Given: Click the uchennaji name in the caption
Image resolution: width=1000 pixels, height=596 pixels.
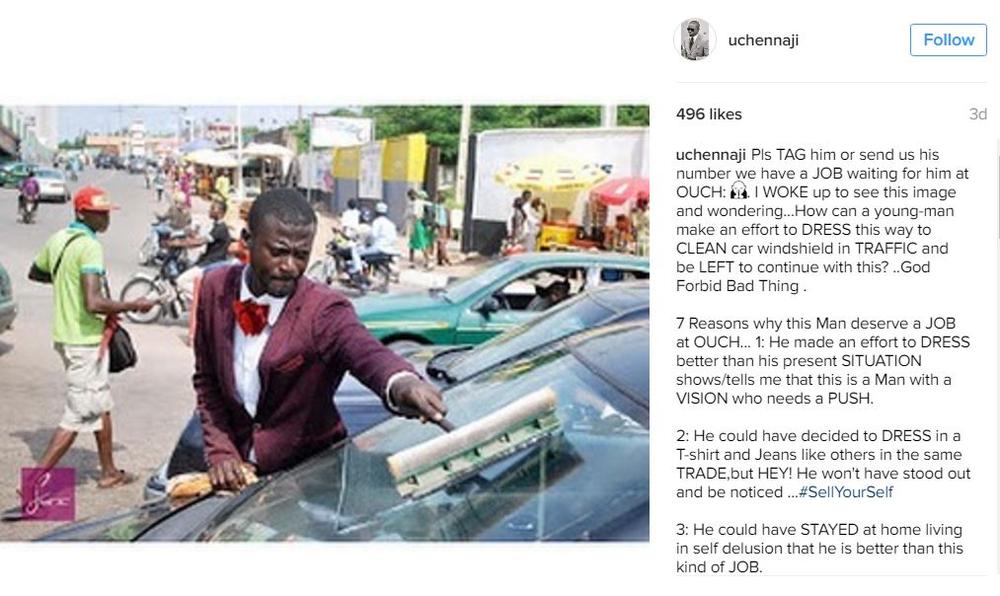Looking at the screenshot, I should [x=710, y=155].
